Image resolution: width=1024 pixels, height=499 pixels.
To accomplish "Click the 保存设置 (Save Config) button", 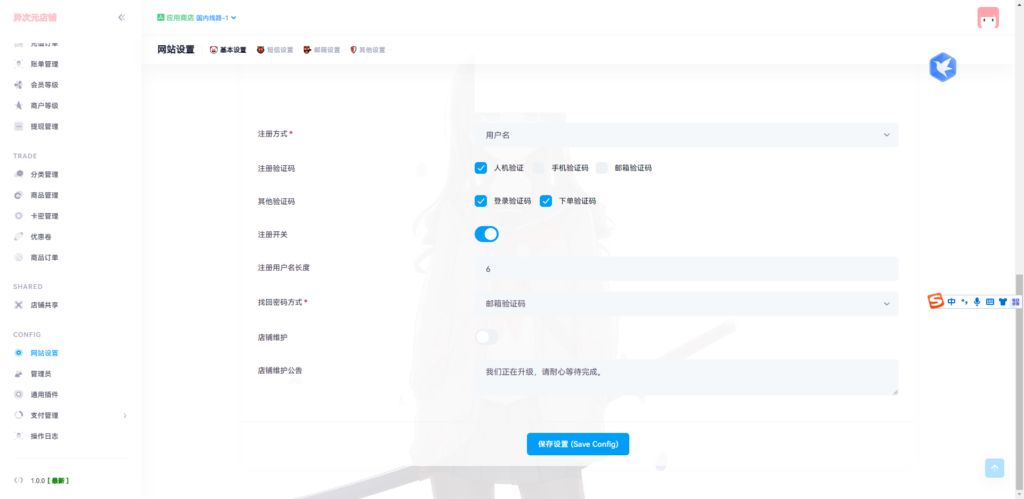I will pyautogui.click(x=578, y=444).
